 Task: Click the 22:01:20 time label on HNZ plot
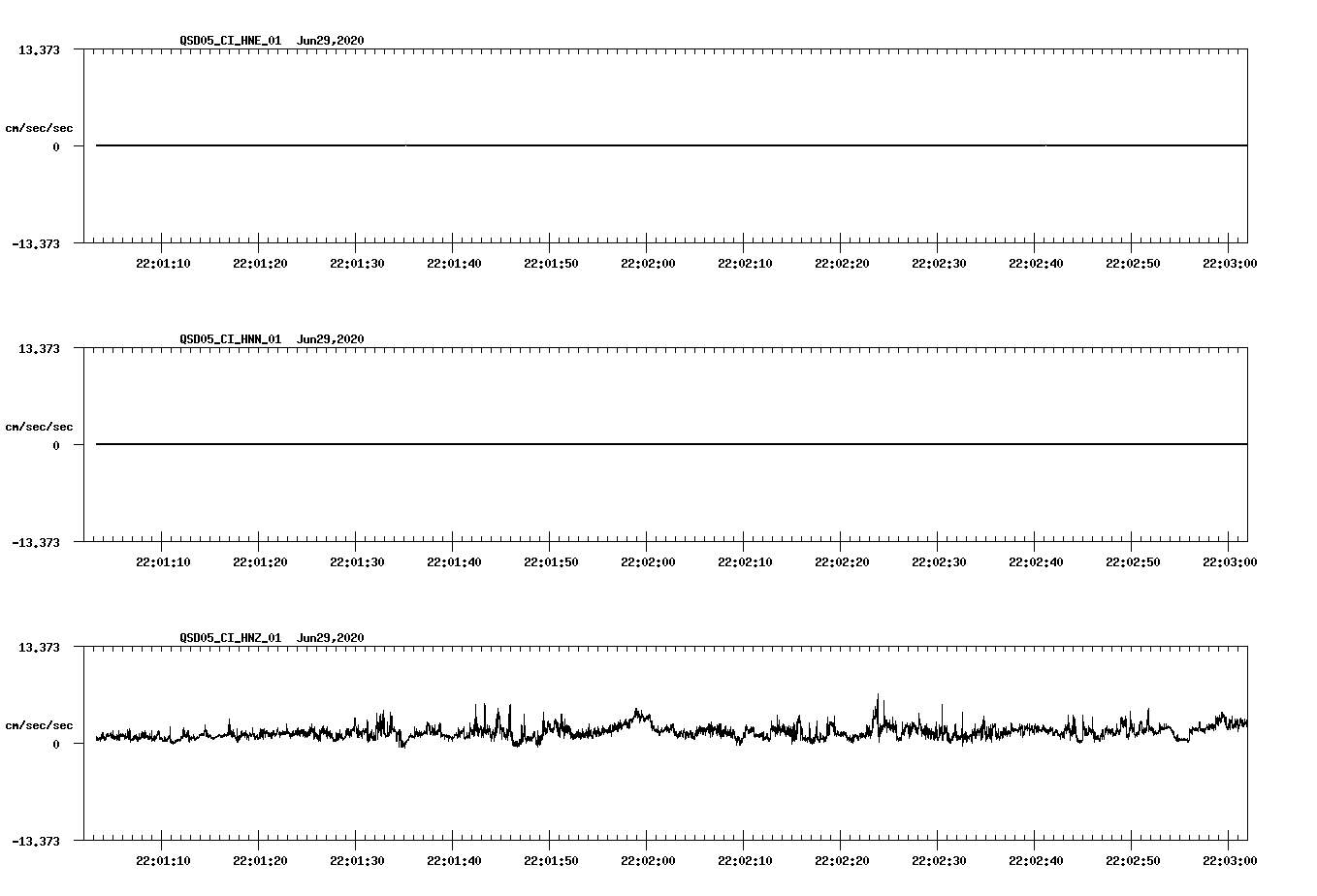coord(260,861)
